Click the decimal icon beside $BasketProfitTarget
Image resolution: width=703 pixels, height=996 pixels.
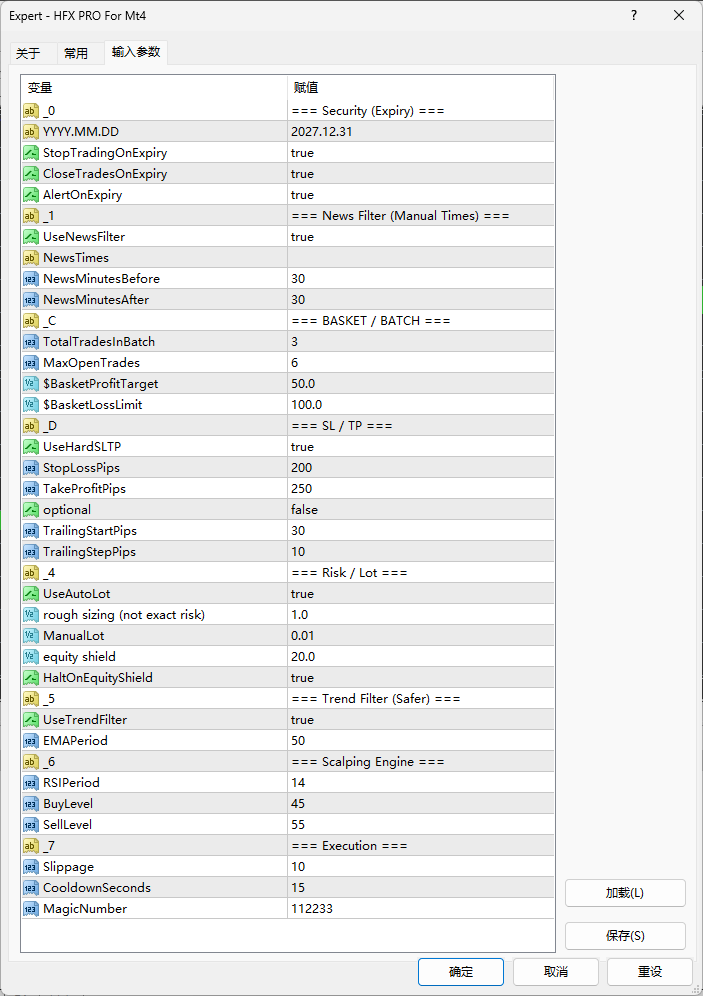[31, 384]
